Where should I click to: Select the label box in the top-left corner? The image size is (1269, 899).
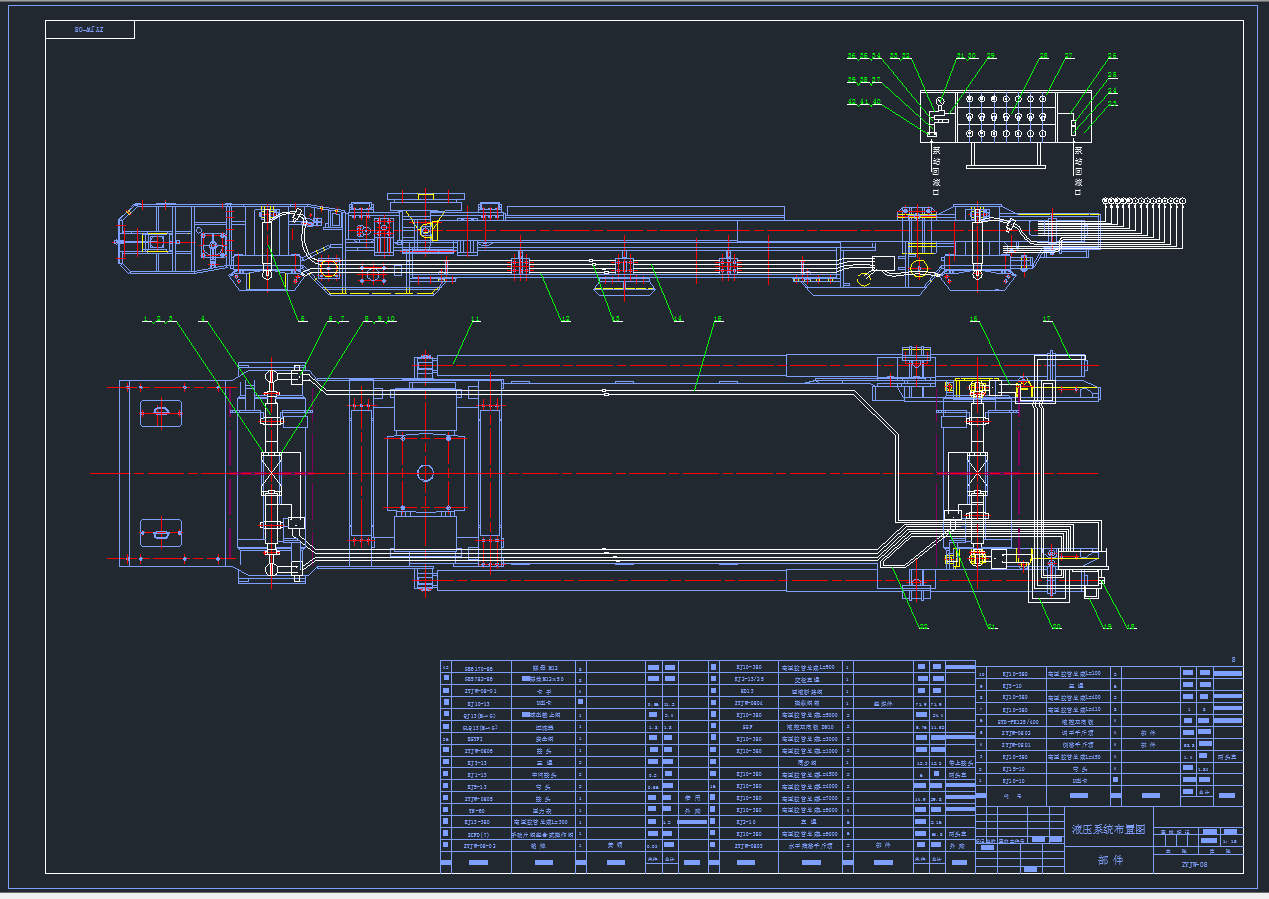click(90, 30)
